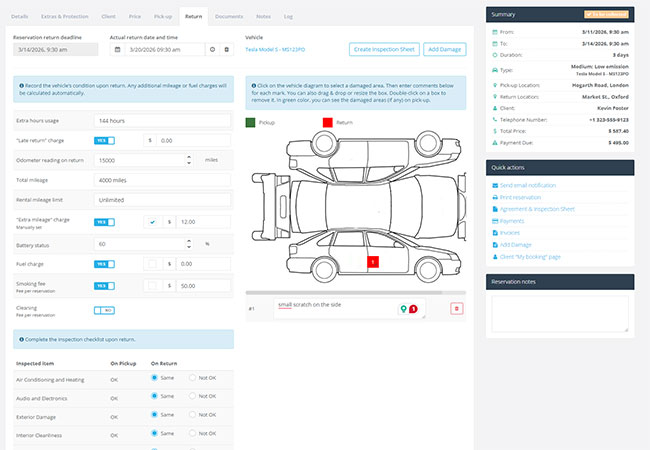
Task: Click the credit card icon beside Payments
Action: [x=495, y=221]
